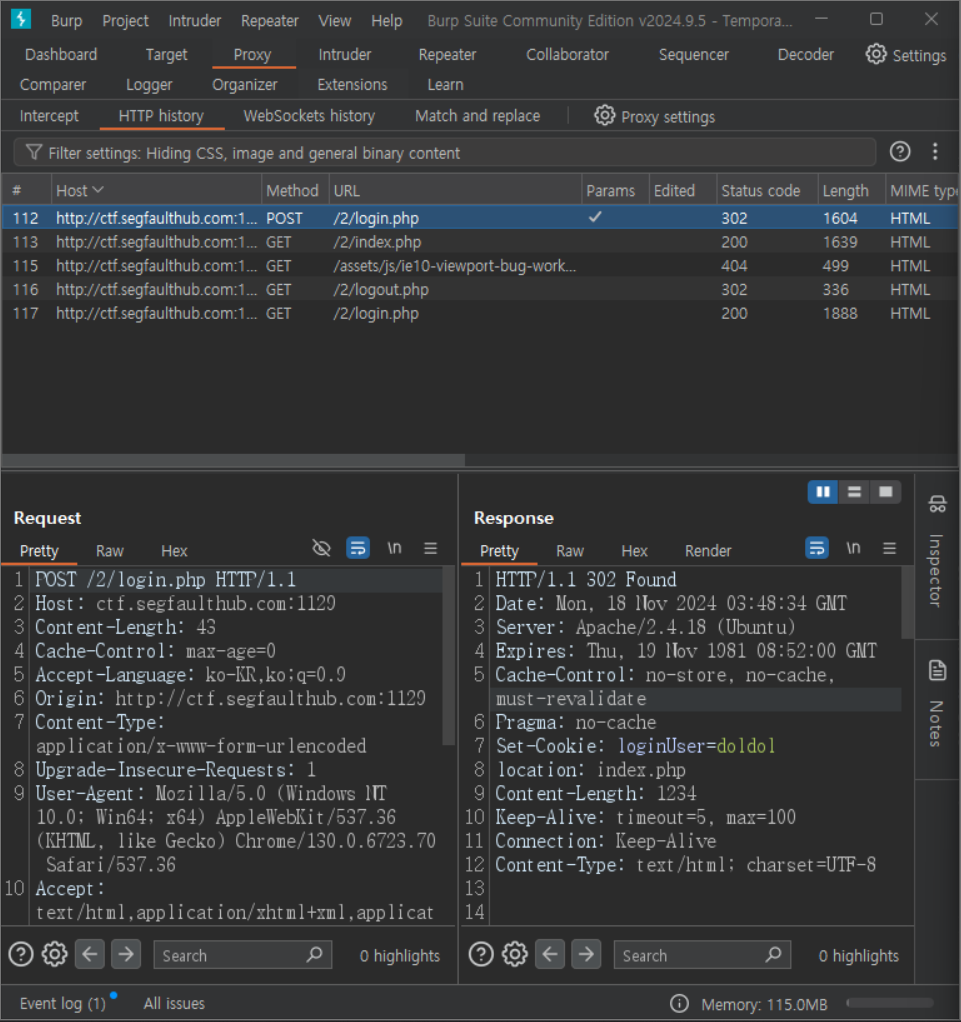Click the Set-Cookie loginUser=doldol line

coord(636,746)
